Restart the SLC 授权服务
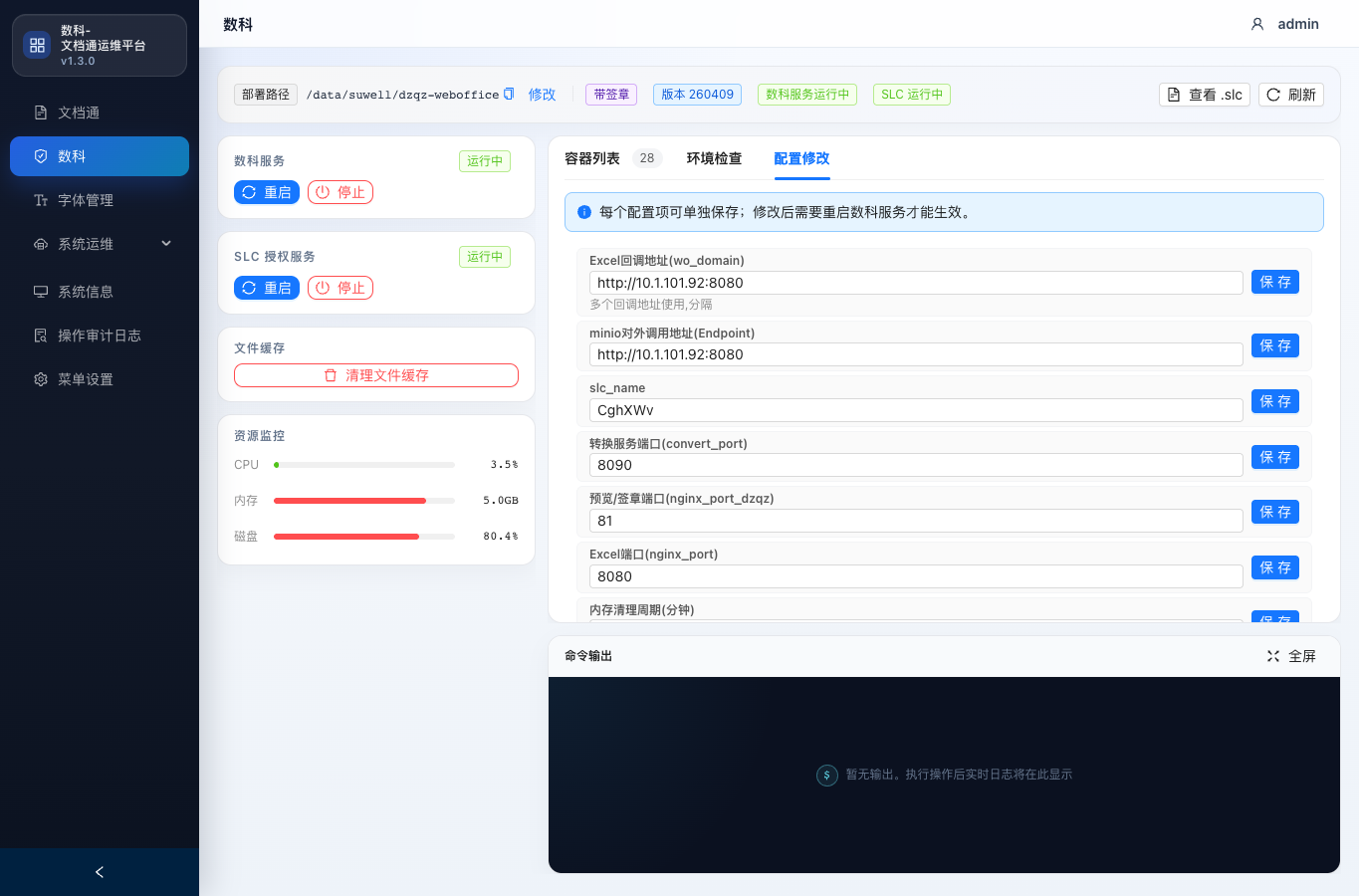This screenshot has width=1359, height=896. pyautogui.click(x=267, y=288)
